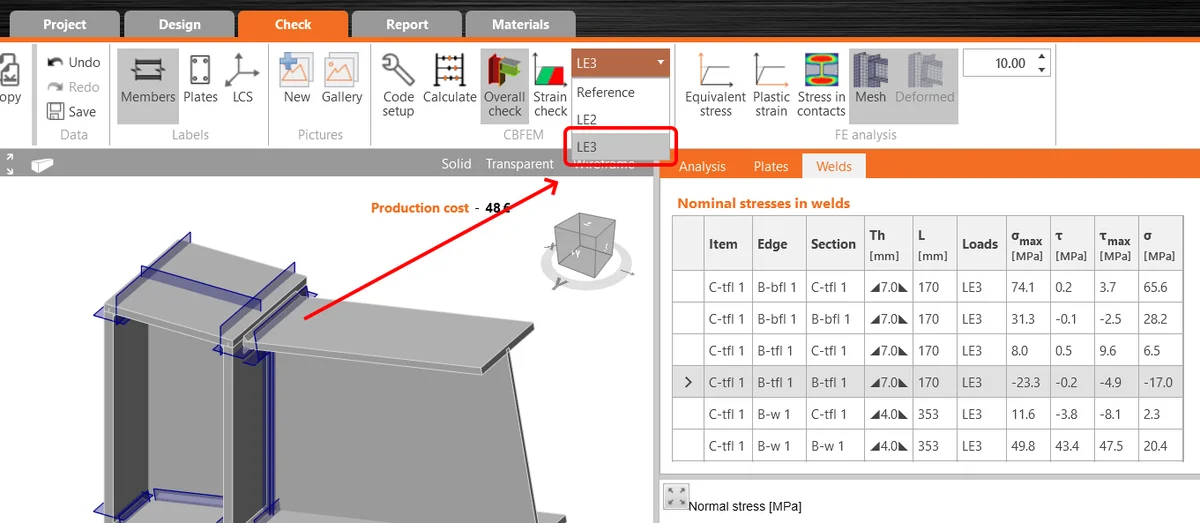Viewport: 1200px width, 523px height.
Task: Increase the deformation scale value stepper
Action: click(x=1043, y=57)
